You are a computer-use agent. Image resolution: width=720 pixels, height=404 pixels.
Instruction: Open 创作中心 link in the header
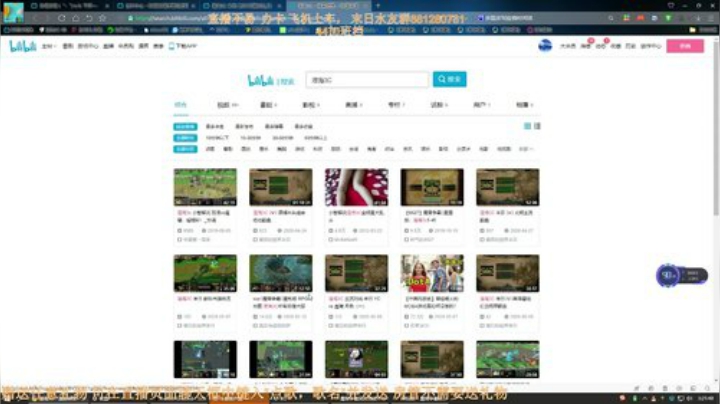(651, 46)
